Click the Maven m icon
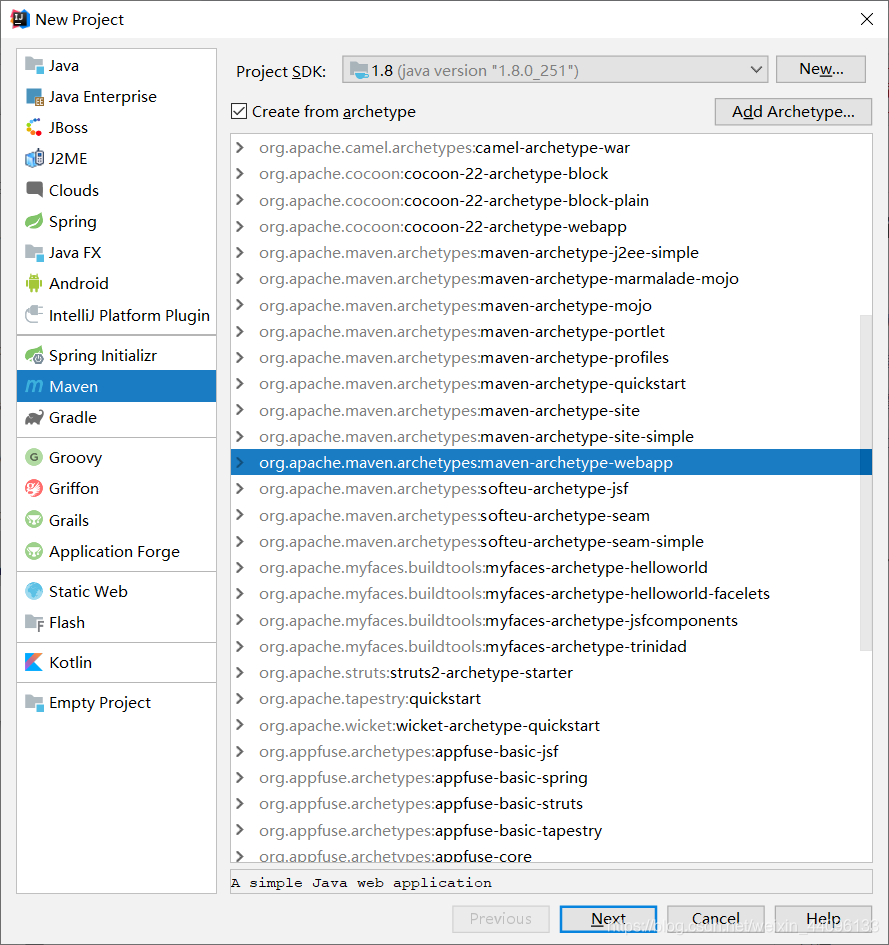The height and width of the screenshot is (945, 889). tap(34, 386)
